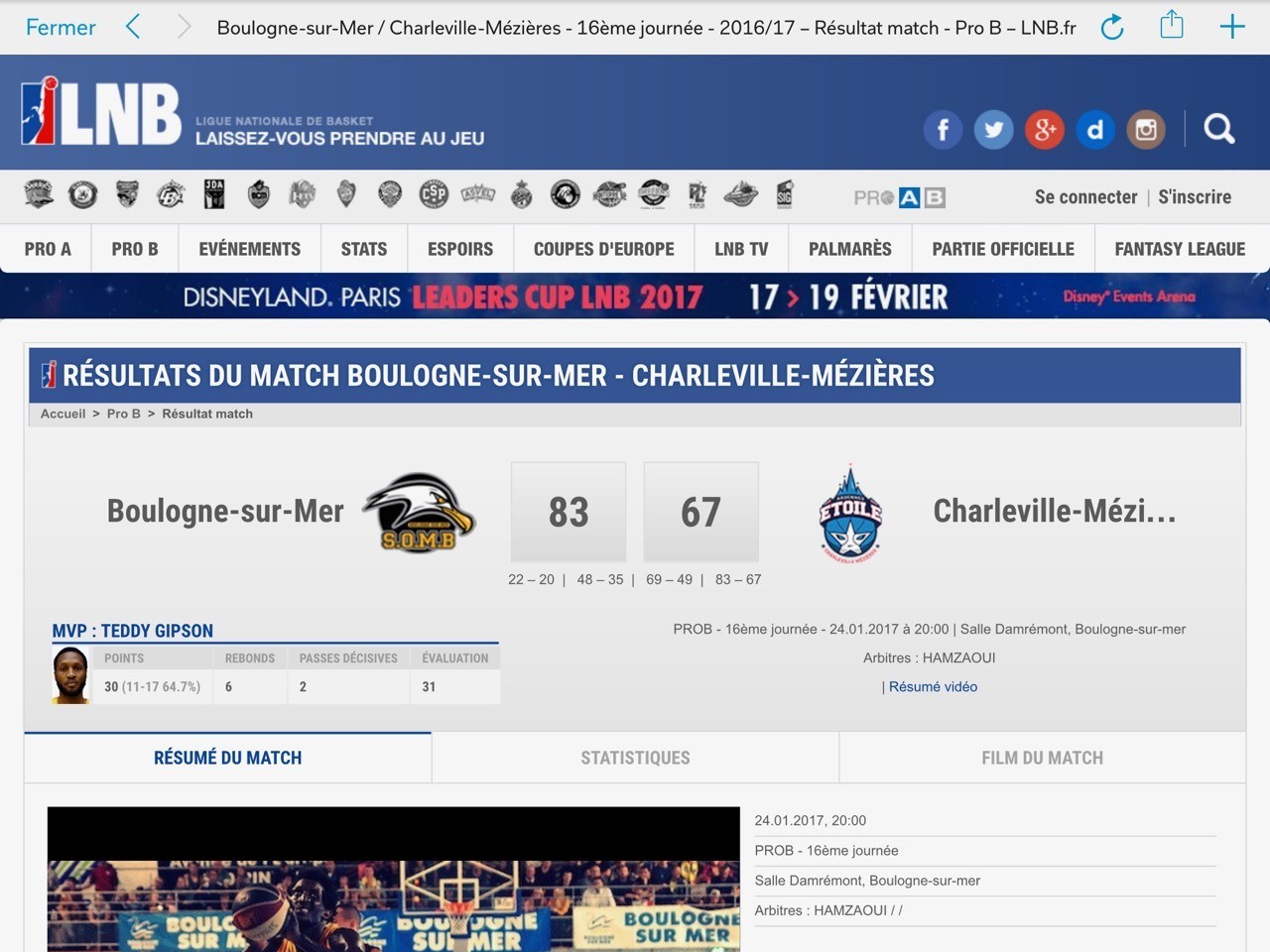Open the COUPES D'EUROPE menu
The height and width of the screenshot is (952, 1270).
point(604,249)
